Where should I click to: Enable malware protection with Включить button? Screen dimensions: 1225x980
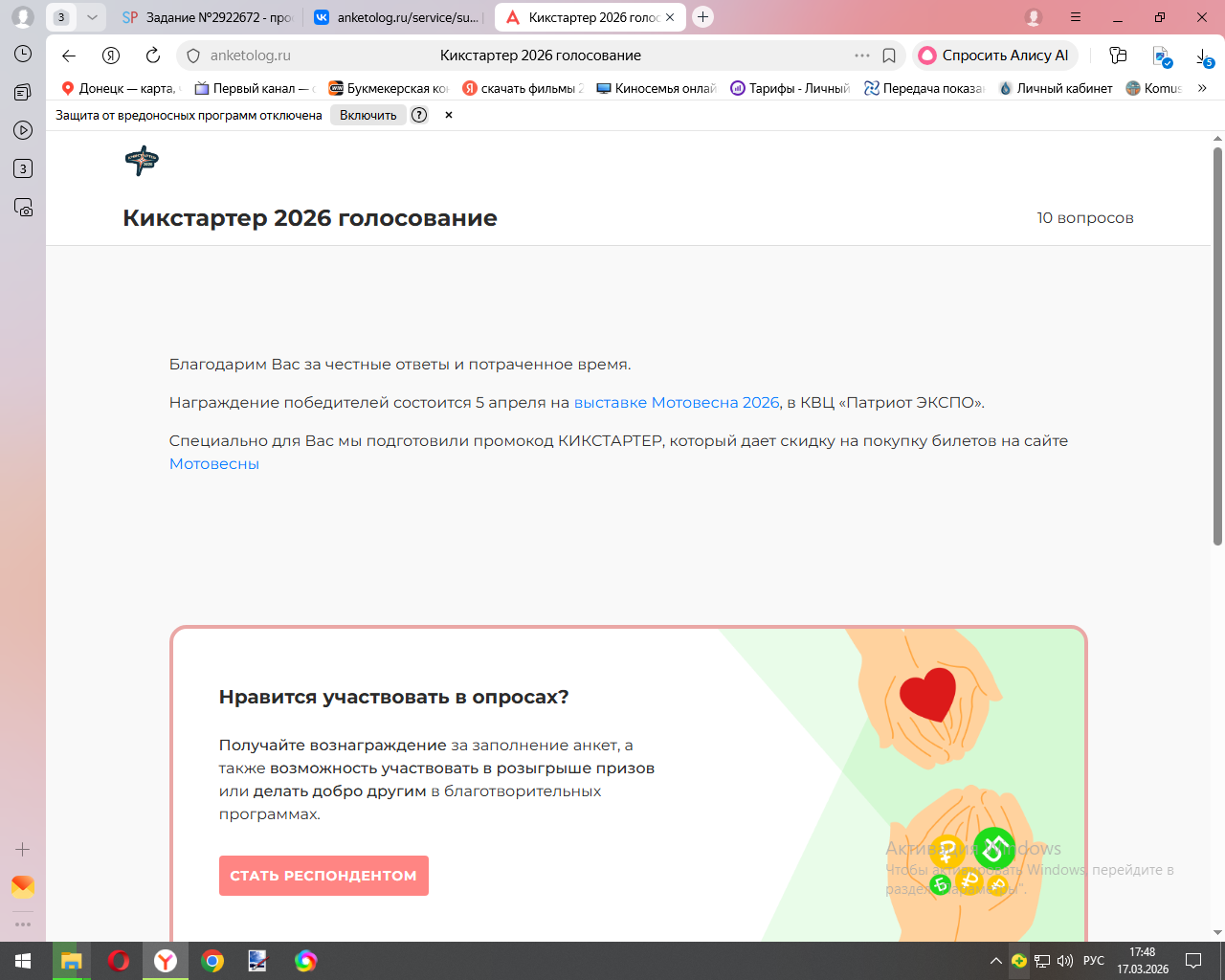[368, 115]
